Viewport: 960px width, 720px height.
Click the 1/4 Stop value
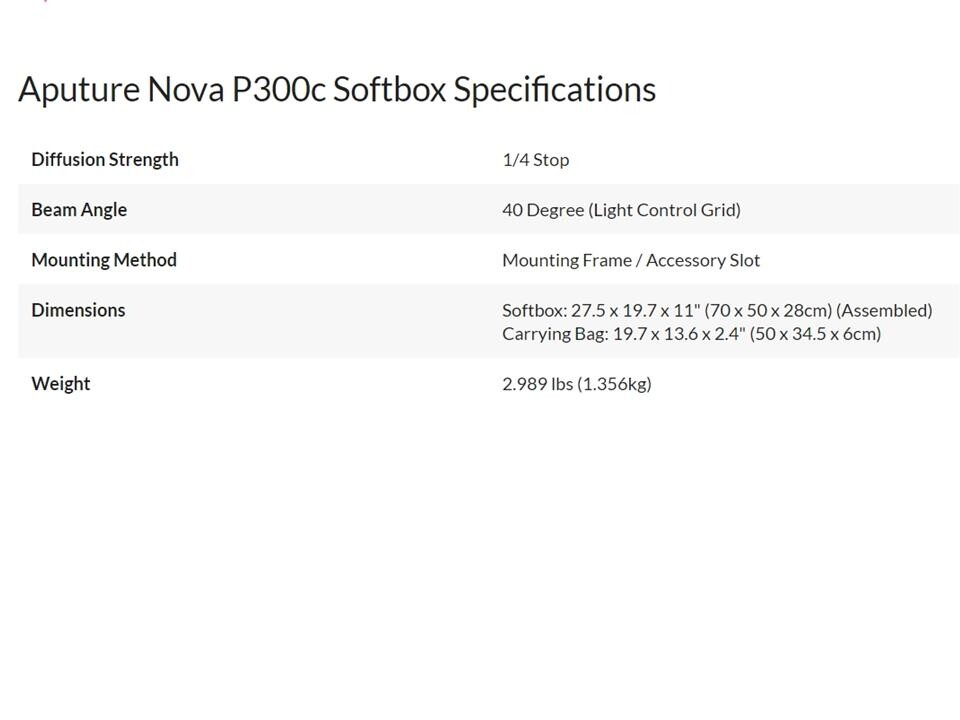coord(536,160)
